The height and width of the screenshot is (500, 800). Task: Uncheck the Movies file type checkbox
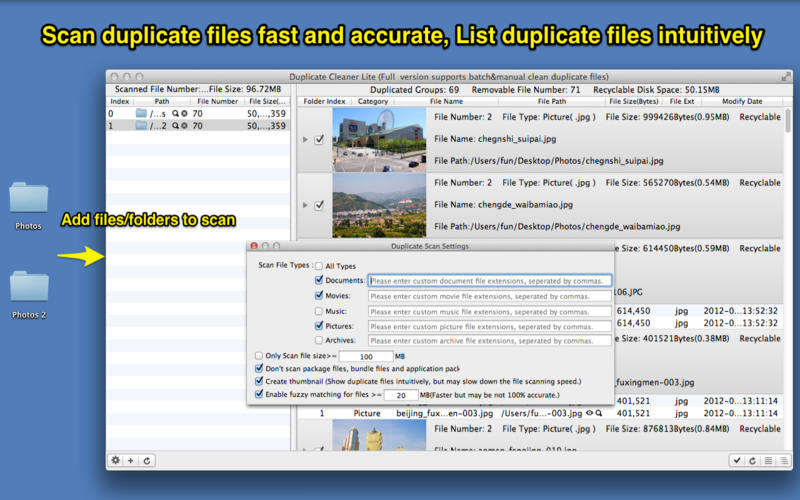pyautogui.click(x=319, y=295)
